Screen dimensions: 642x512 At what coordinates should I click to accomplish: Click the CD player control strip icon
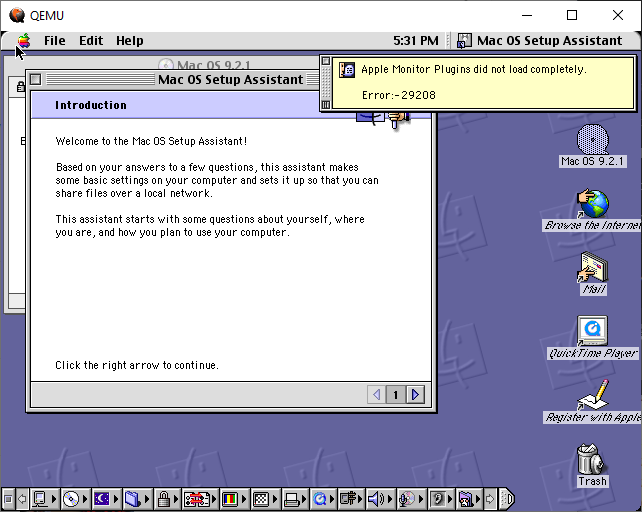point(71,498)
